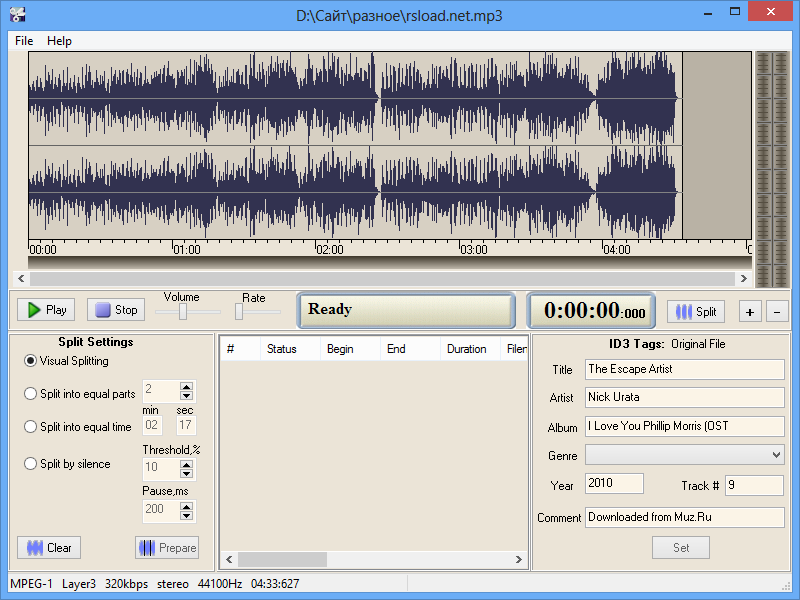Increase the Threshold percent spinner value

point(186,462)
